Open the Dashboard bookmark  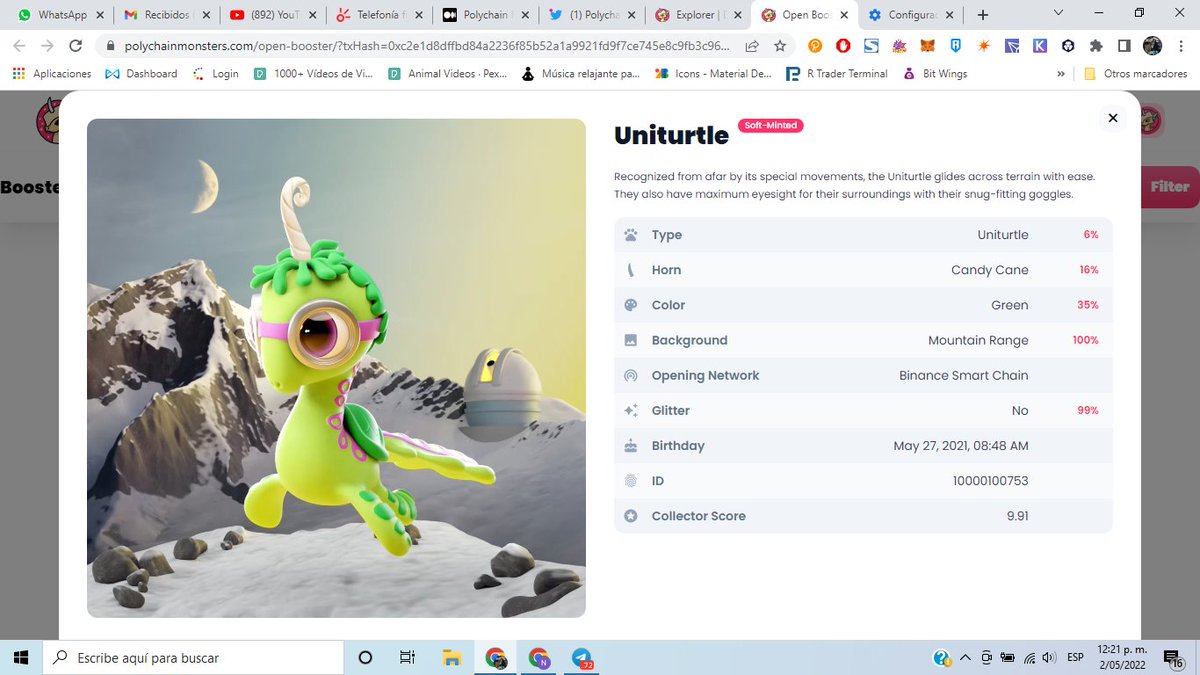coord(141,74)
